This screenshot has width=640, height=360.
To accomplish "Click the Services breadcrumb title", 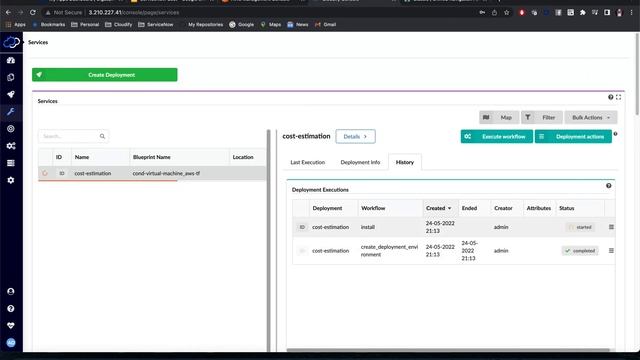I will pyautogui.click(x=38, y=42).
